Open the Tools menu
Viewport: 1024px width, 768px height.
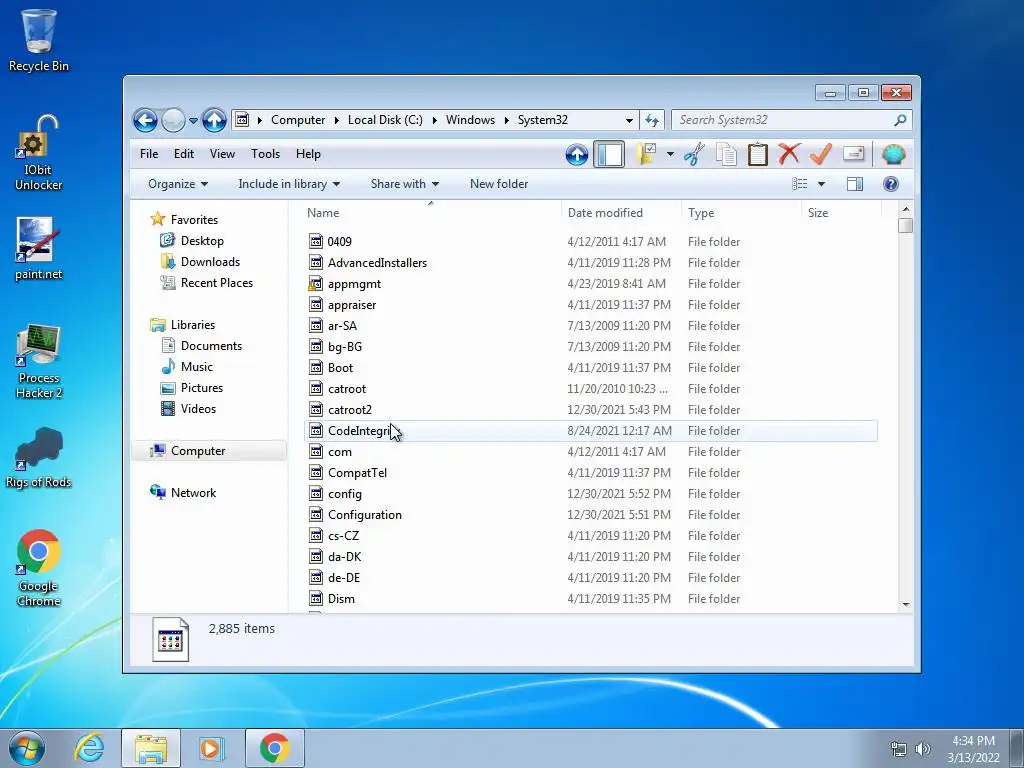(265, 154)
